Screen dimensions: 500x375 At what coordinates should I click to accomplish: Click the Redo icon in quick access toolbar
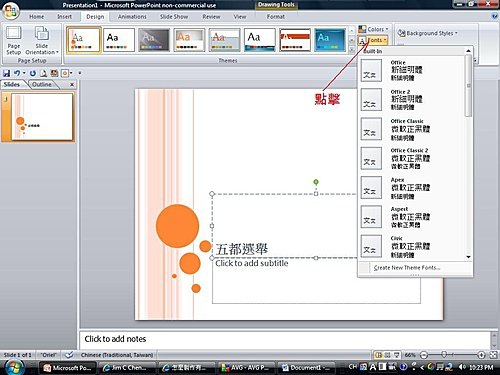(x=33, y=73)
